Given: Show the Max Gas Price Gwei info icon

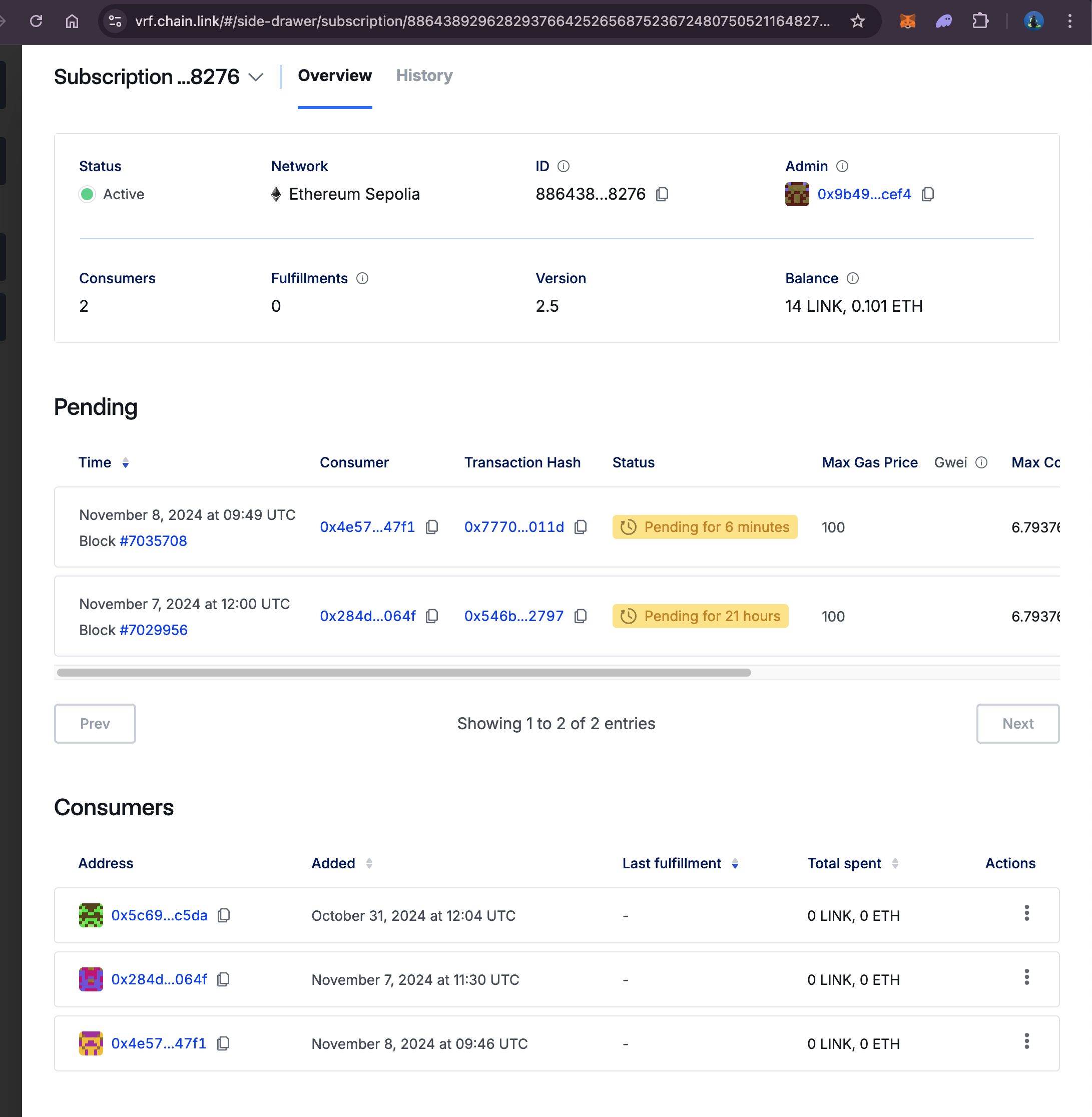Looking at the screenshot, I should point(981,463).
